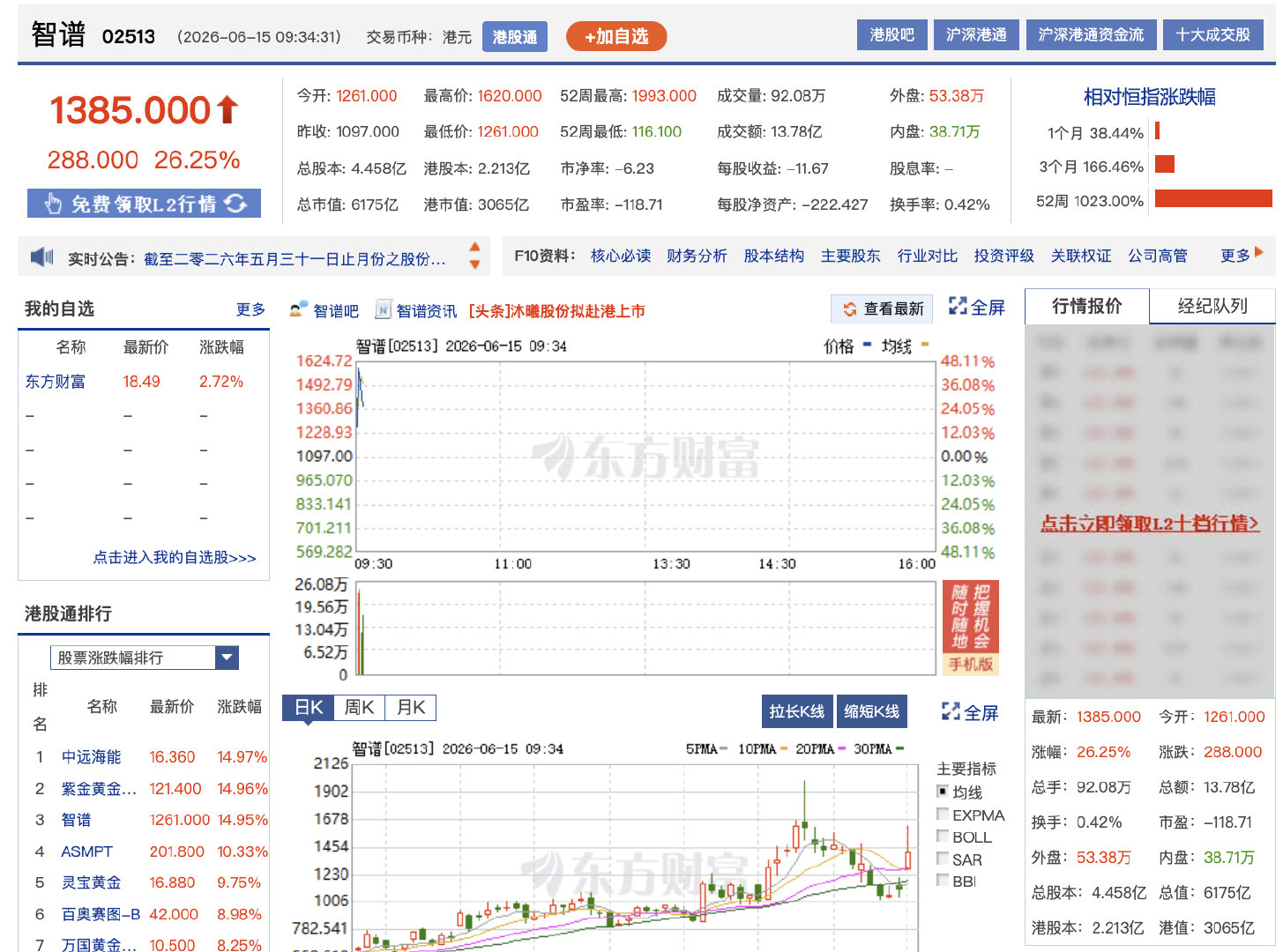Open the 投资评级 link

[1004, 256]
